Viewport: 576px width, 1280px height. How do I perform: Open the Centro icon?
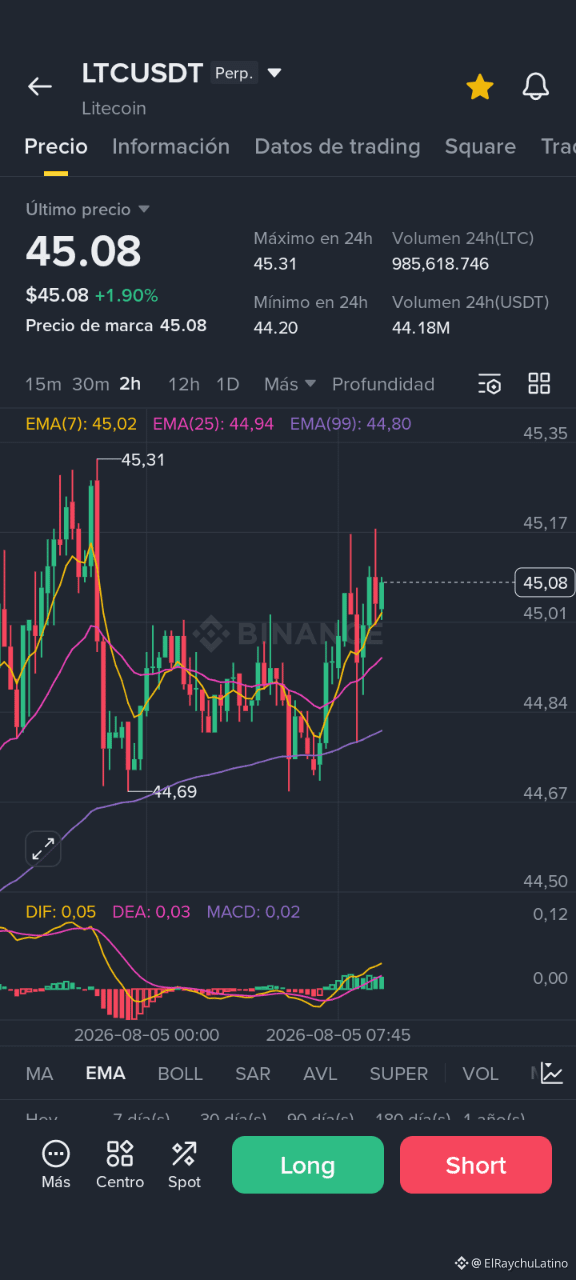(120, 1165)
